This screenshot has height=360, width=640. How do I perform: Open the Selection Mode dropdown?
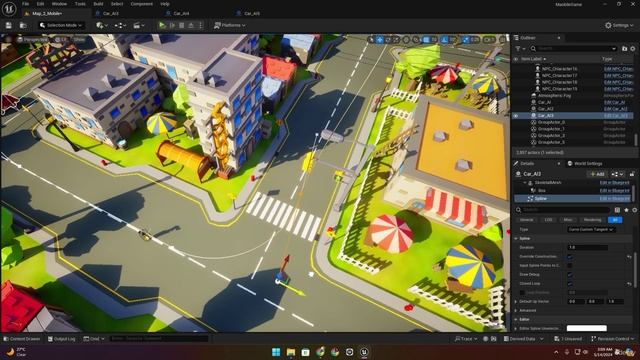tap(61, 25)
